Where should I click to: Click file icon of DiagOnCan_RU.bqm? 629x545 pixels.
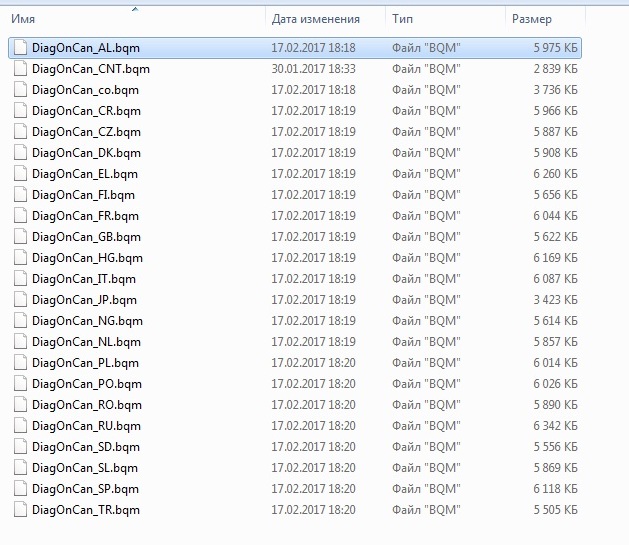(20, 425)
